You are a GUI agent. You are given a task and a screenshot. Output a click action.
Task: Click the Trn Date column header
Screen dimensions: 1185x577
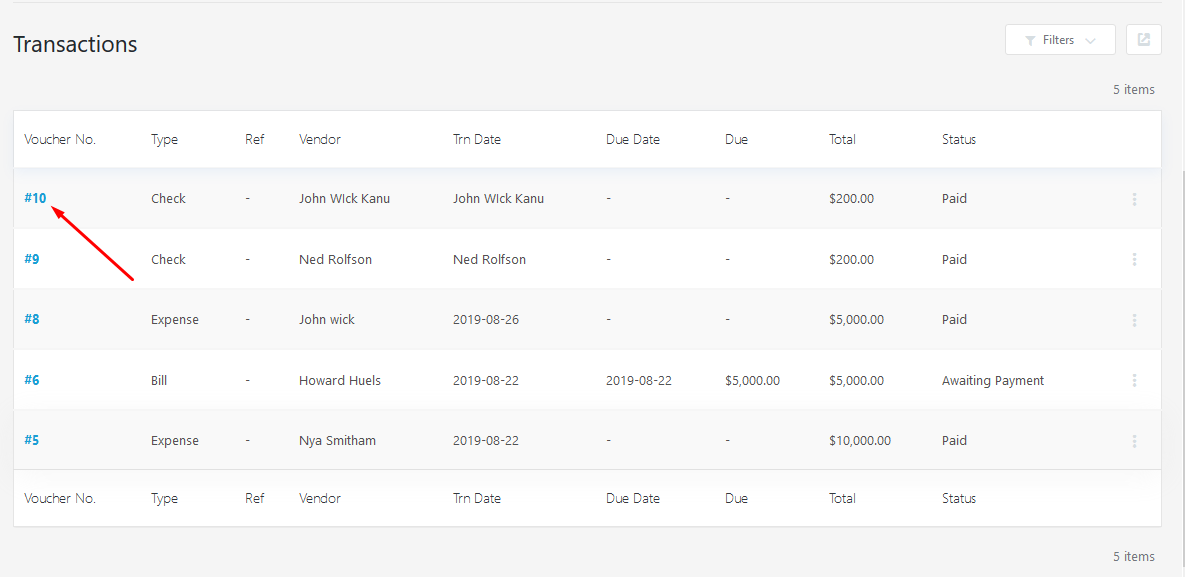coord(477,140)
